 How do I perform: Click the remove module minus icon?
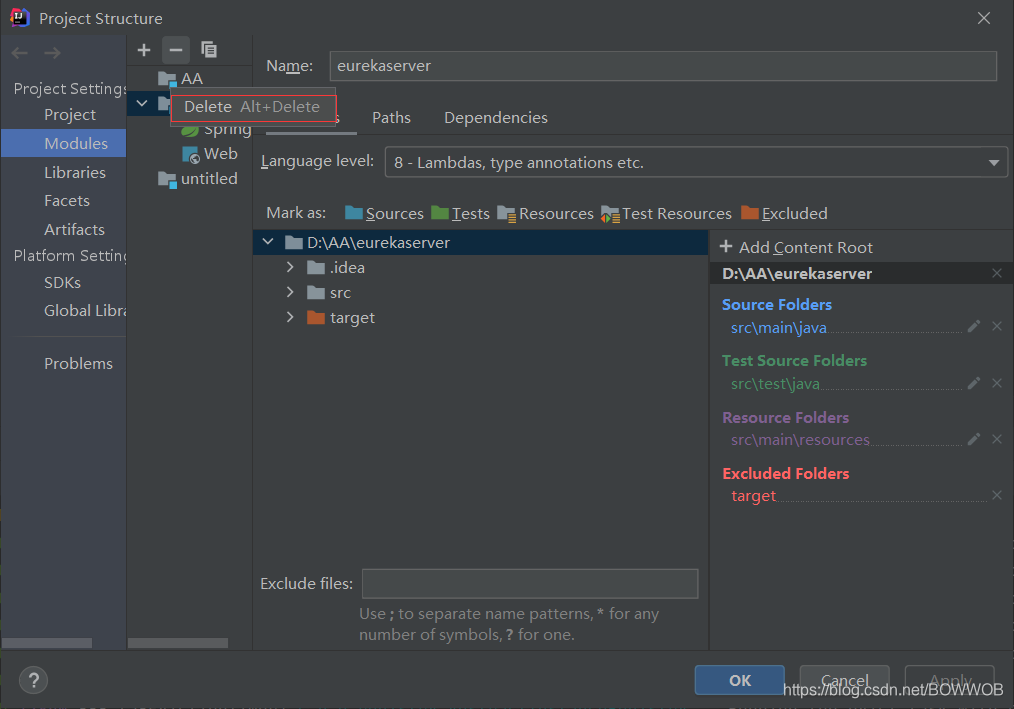[x=175, y=50]
